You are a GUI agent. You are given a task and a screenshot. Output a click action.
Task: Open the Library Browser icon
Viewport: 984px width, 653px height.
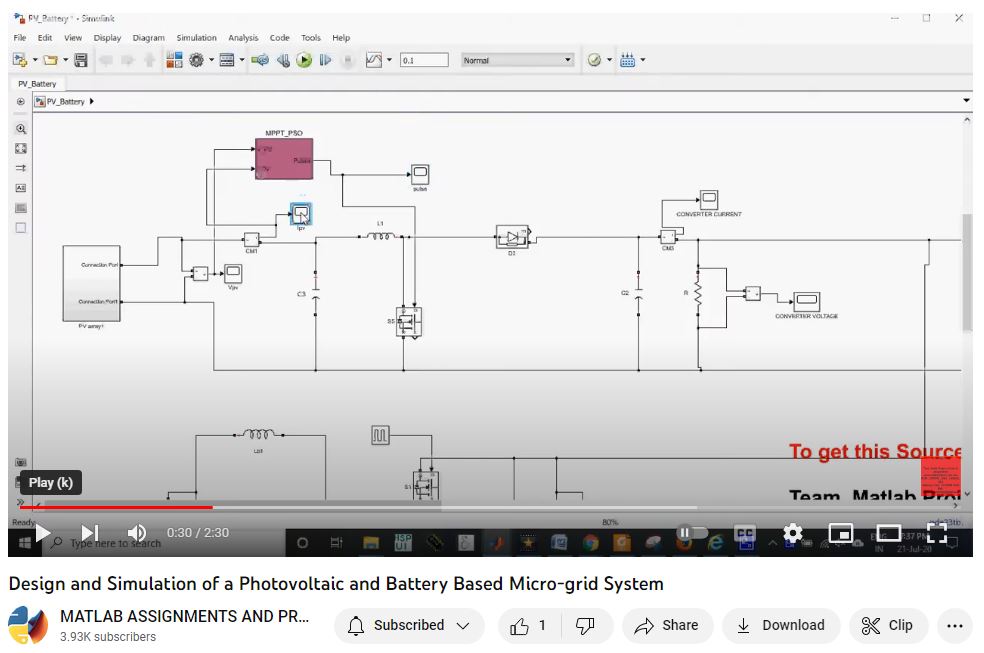click(174, 60)
